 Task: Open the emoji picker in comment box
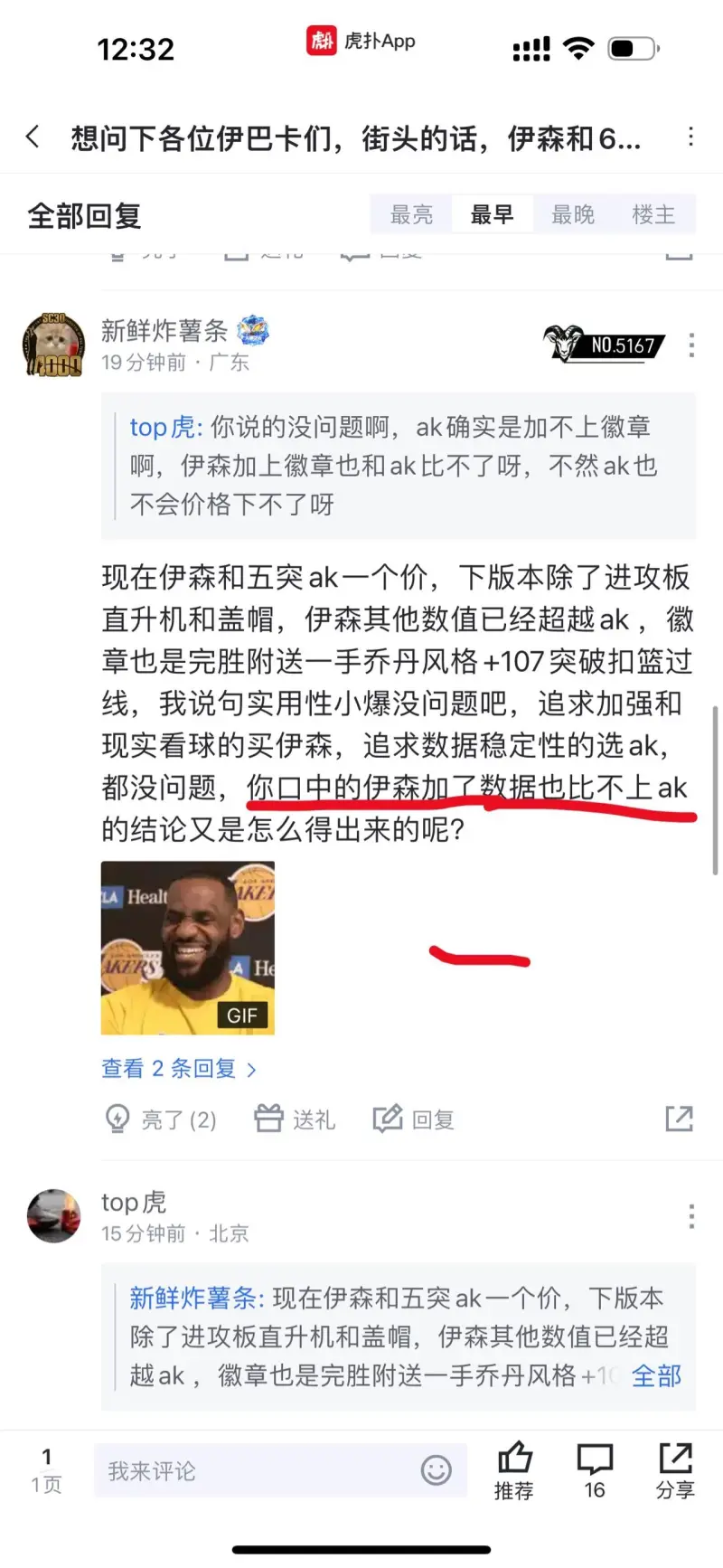click(x=437, y=1470)
